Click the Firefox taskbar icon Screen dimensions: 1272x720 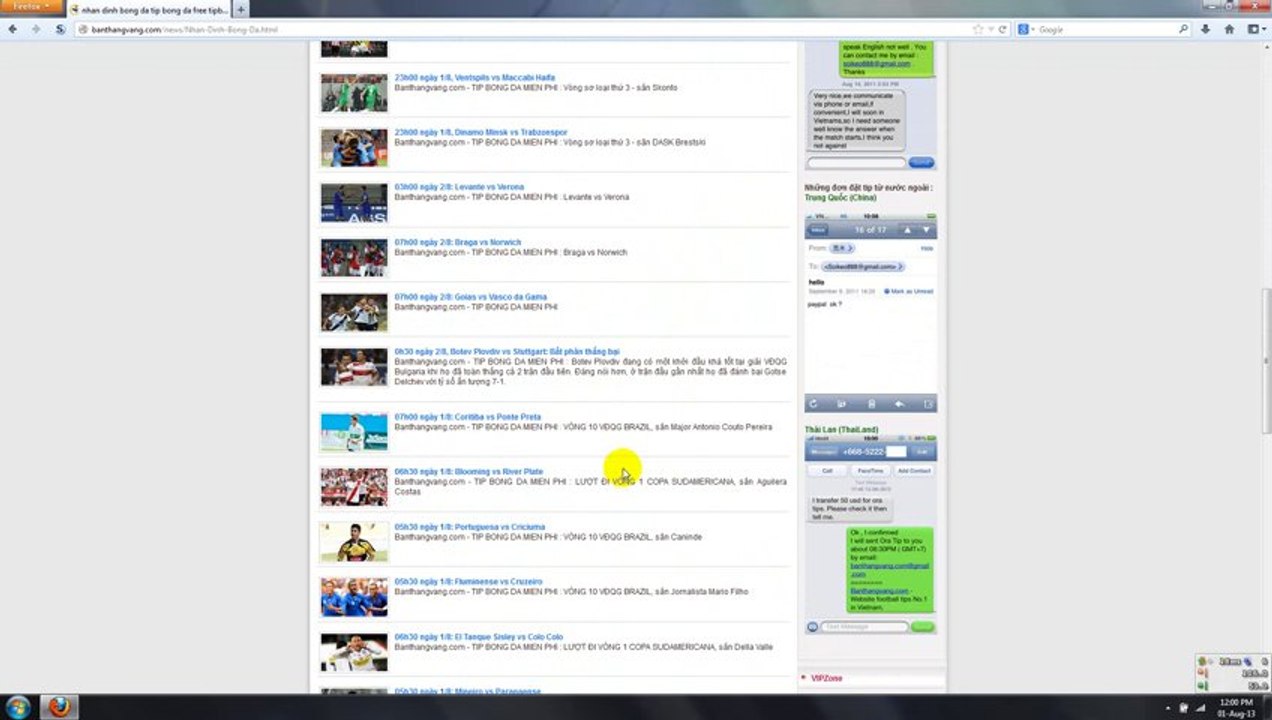click(59, 707)
